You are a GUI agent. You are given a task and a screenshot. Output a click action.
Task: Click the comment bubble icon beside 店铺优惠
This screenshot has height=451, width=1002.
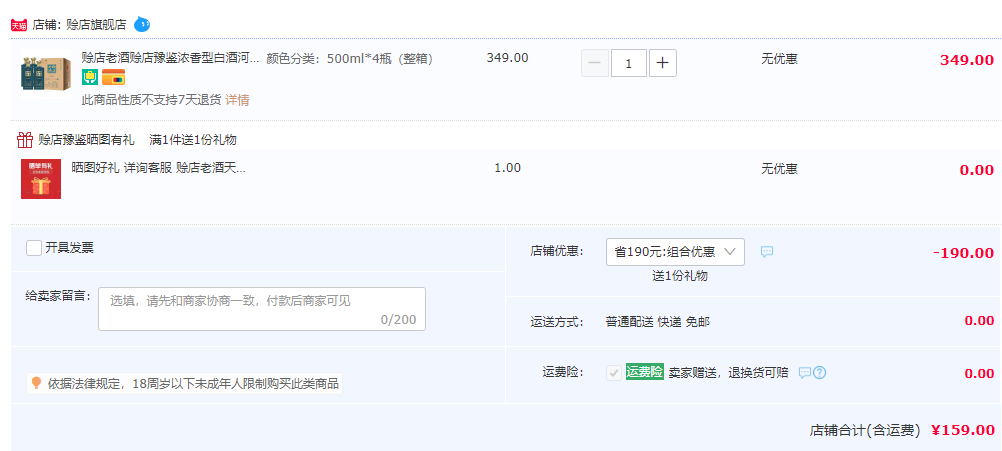click(767, 252)
